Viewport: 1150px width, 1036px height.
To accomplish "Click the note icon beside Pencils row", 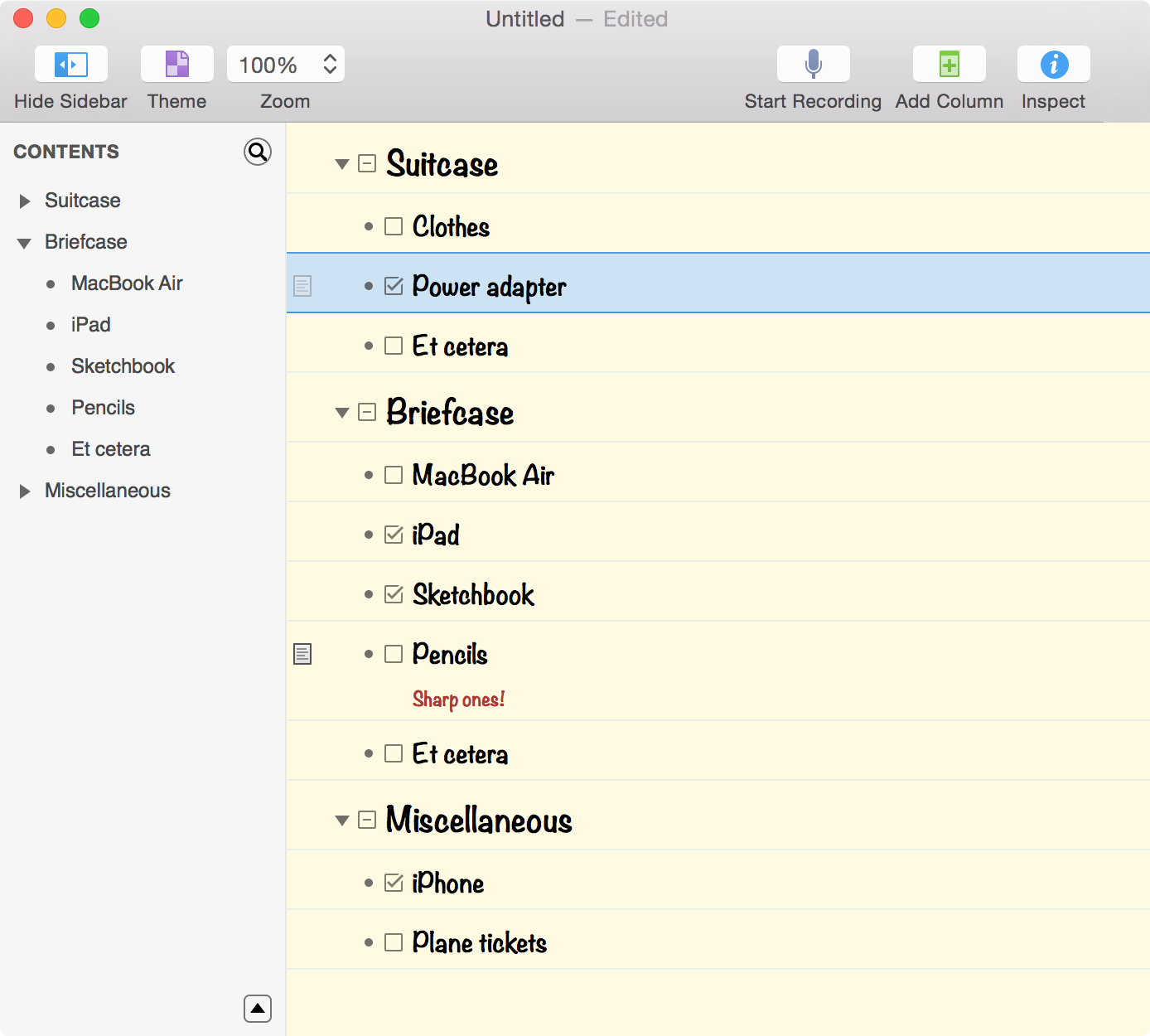I will coord(303,654).
